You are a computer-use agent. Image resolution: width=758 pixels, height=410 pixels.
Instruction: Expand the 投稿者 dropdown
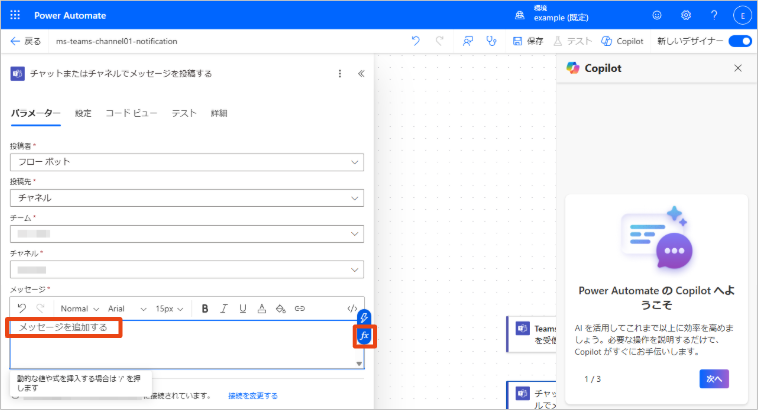click(x=187, y=162)
